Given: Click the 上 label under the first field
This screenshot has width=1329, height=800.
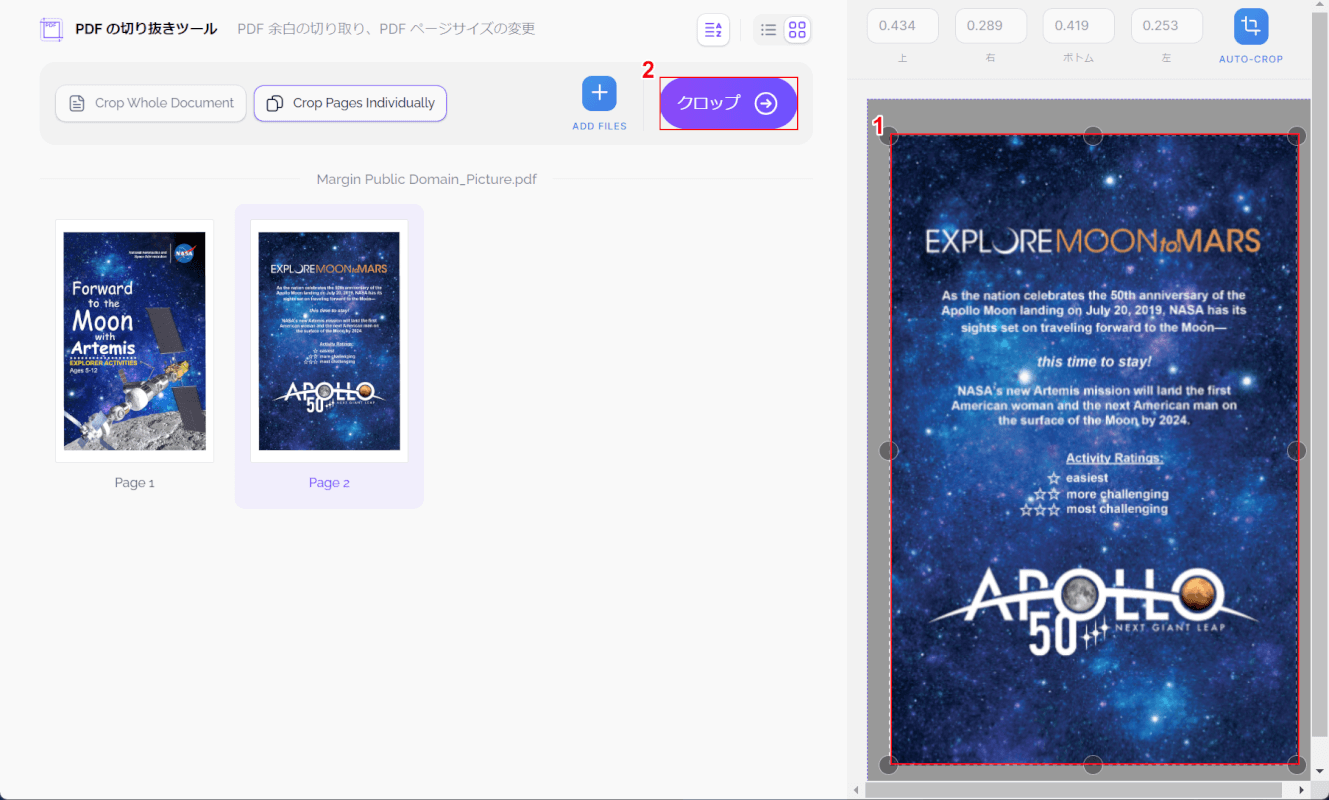Looking at the screenshot, I should 903,58.
